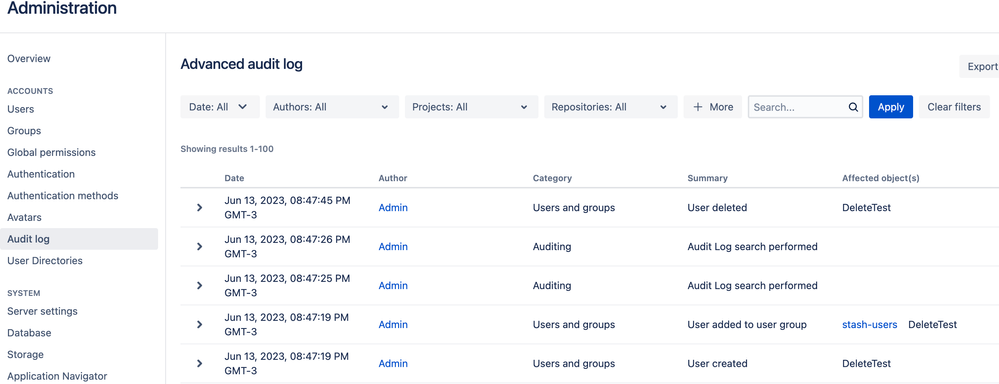Select Audit log in the sidebar
Image resolution: width=999 pixels, height=384 pixels.
(x=79, y=239)
